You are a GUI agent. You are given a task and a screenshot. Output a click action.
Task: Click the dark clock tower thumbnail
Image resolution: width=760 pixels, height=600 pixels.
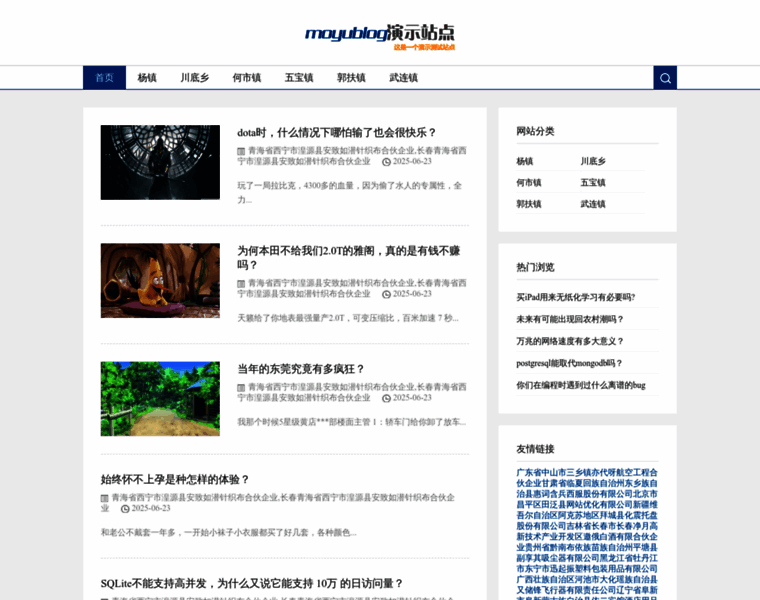(160, 162)
